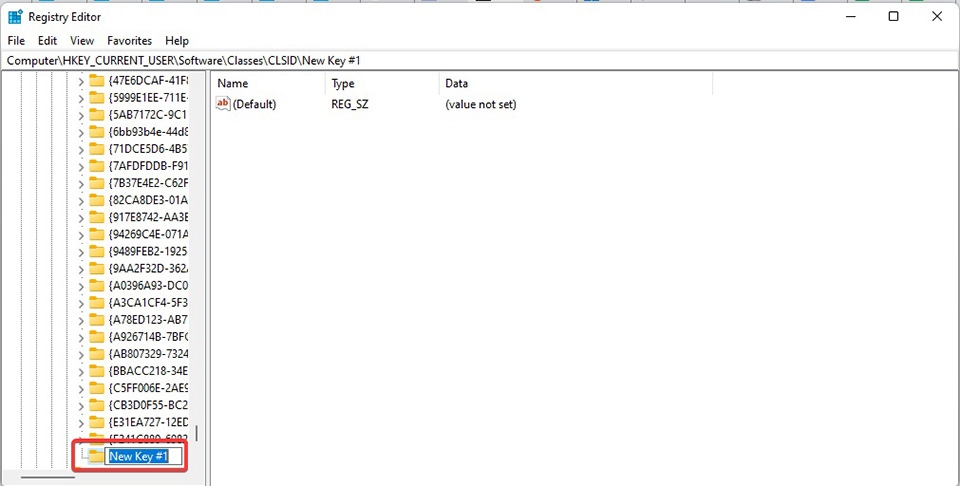This screenshot has height=486, width=960.
Task: Expand the {94269C4E-071A key
Action: click(81, 234)
